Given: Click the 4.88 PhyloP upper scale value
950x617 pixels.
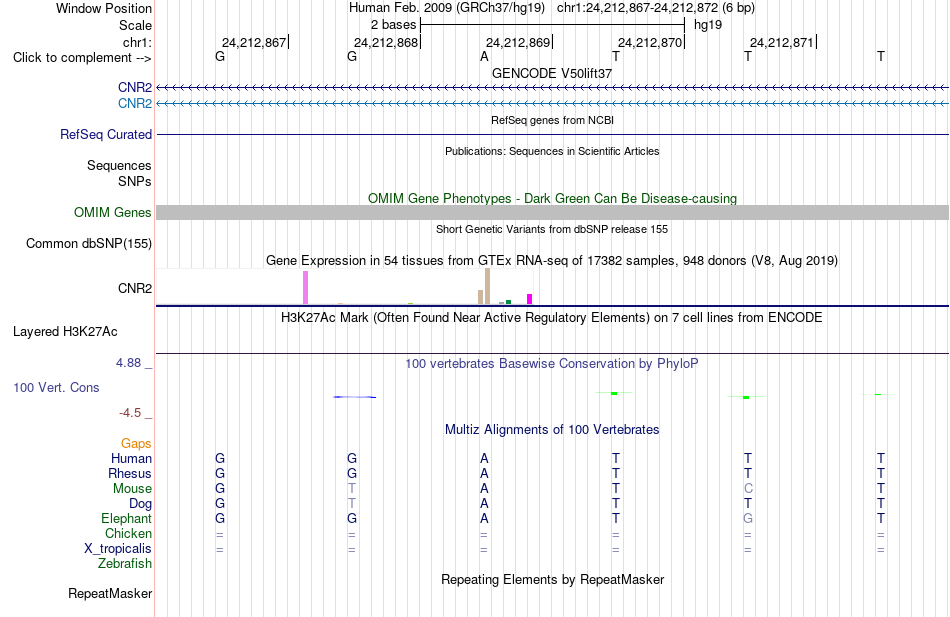Looking at the screenshot, I should point(128,363).
